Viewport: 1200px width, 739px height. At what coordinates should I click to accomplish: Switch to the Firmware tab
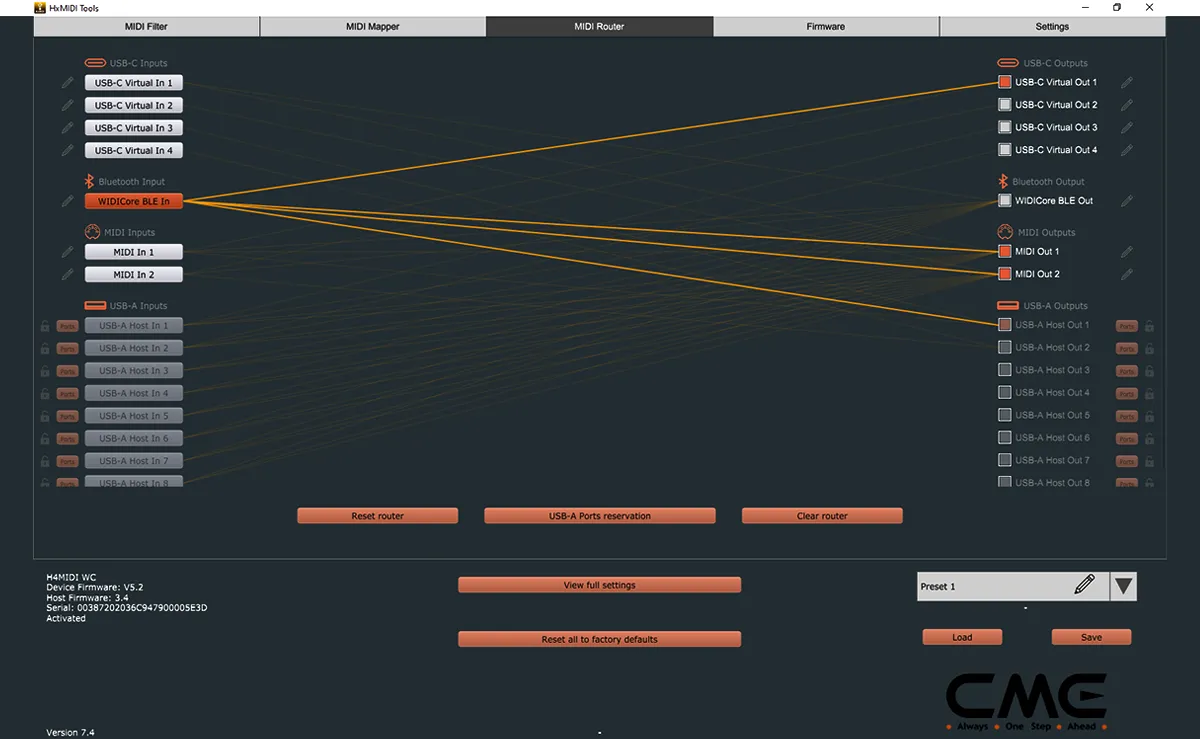click(826, 26)
